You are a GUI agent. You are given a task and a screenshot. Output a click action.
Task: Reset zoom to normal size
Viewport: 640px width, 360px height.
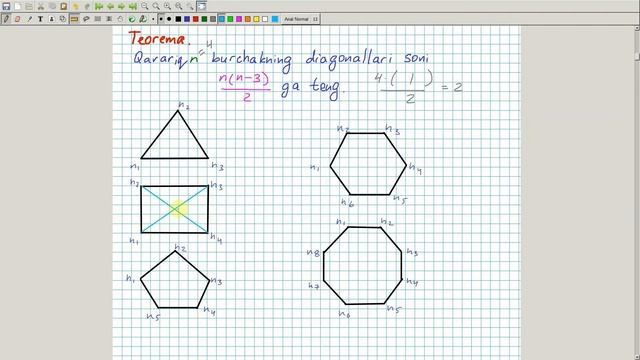point(179,7)
